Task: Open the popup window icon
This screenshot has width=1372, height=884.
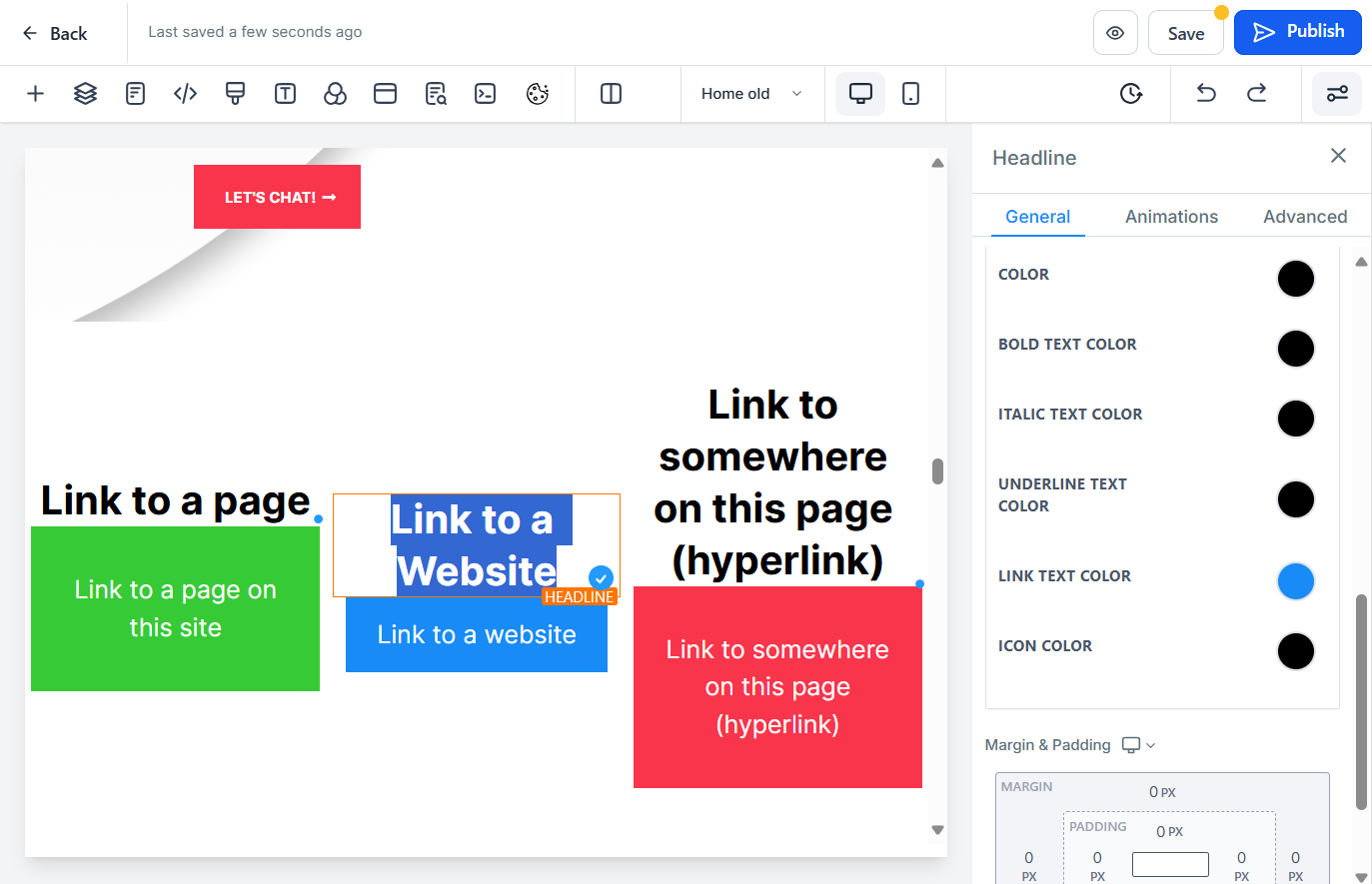Action: [x=385, y=94]
